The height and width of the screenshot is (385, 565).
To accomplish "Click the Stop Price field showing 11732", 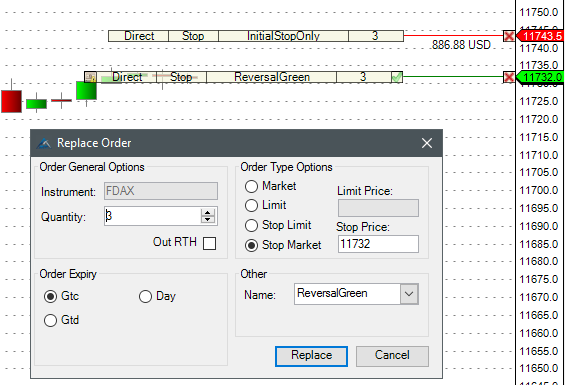I will pos(378,244).
